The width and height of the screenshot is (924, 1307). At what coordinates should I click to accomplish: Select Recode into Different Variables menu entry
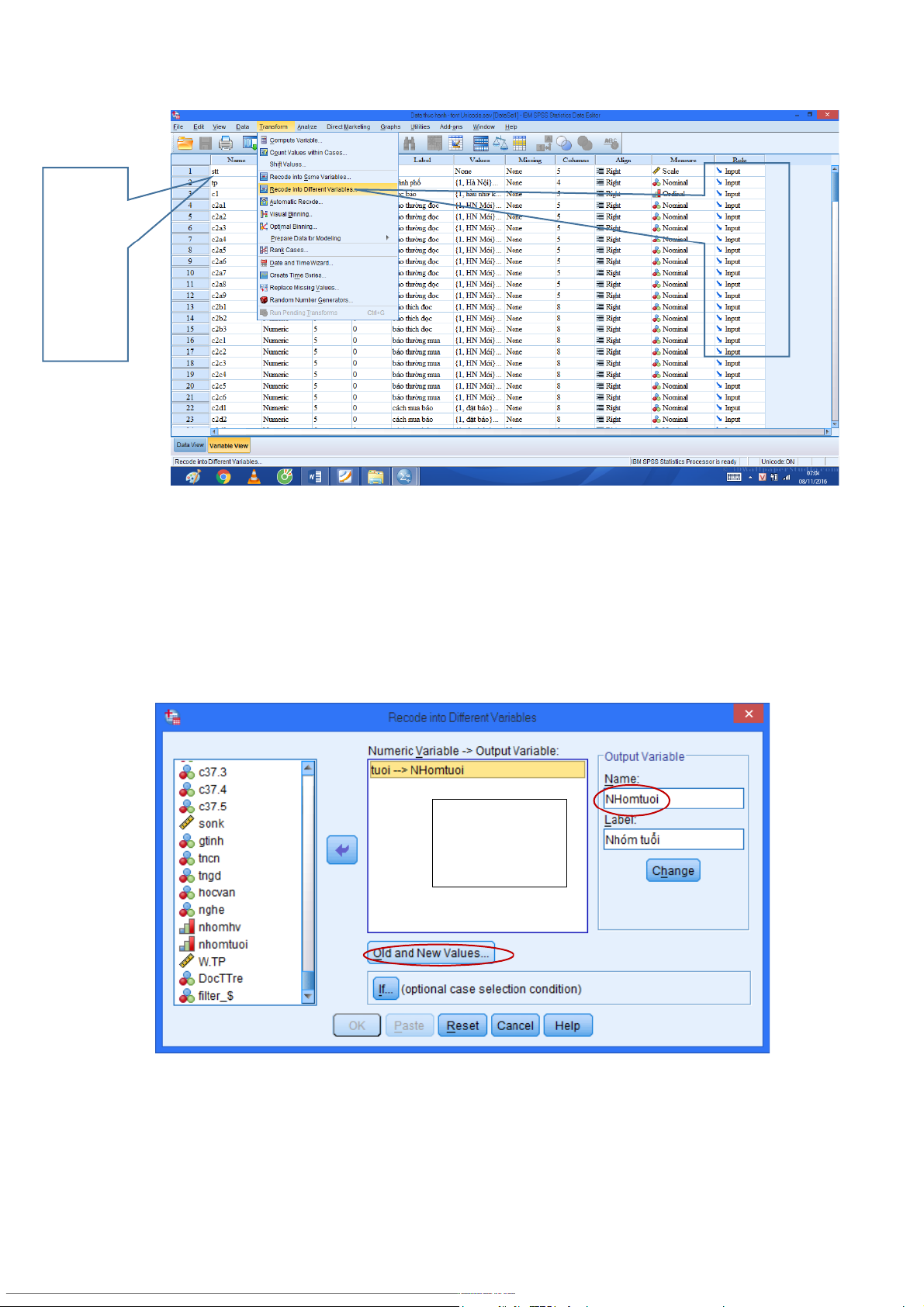[310, 189]
